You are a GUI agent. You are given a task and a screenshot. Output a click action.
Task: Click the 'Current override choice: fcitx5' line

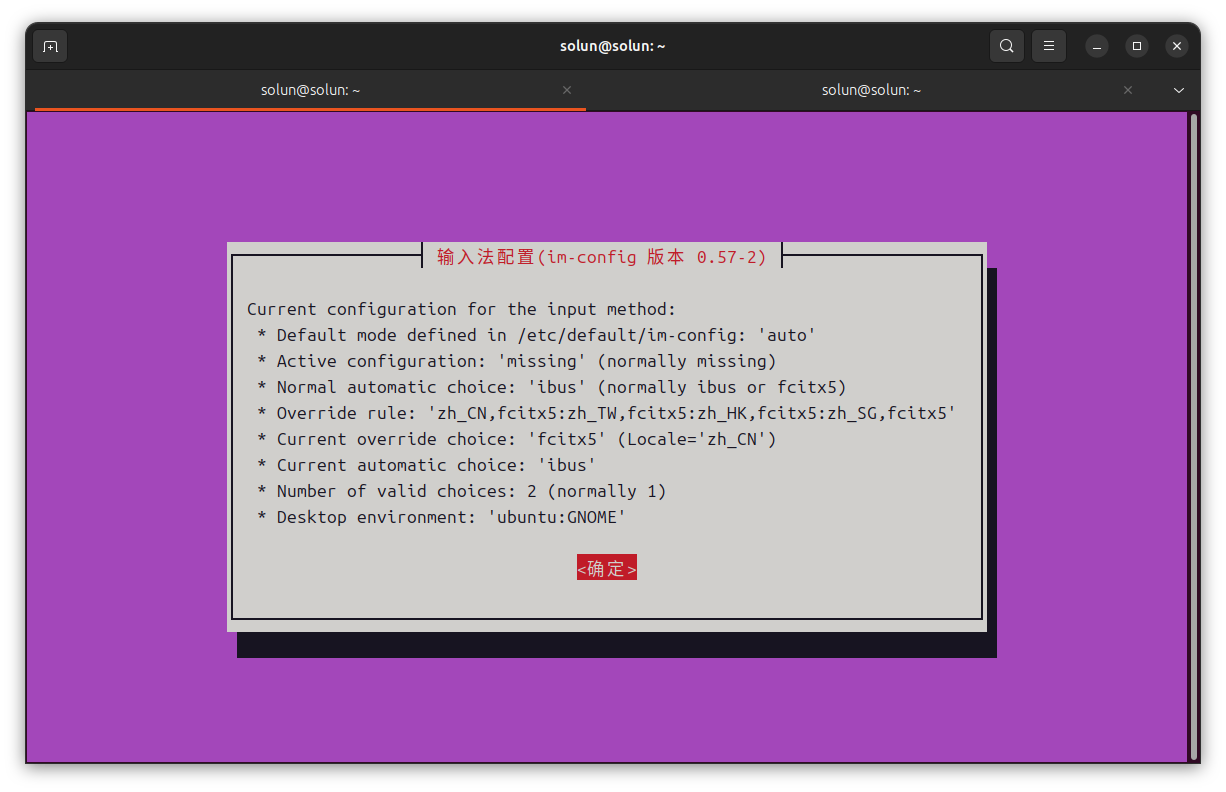point(517,439)
